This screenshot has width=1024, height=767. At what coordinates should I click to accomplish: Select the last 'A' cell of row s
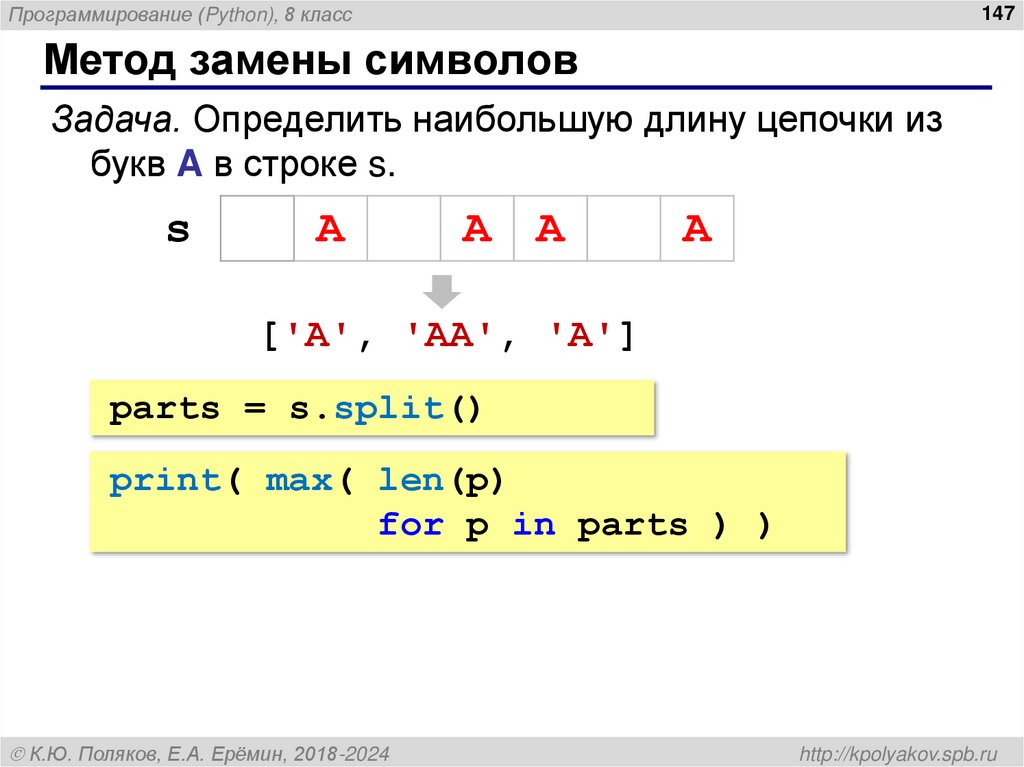point(698,230)
